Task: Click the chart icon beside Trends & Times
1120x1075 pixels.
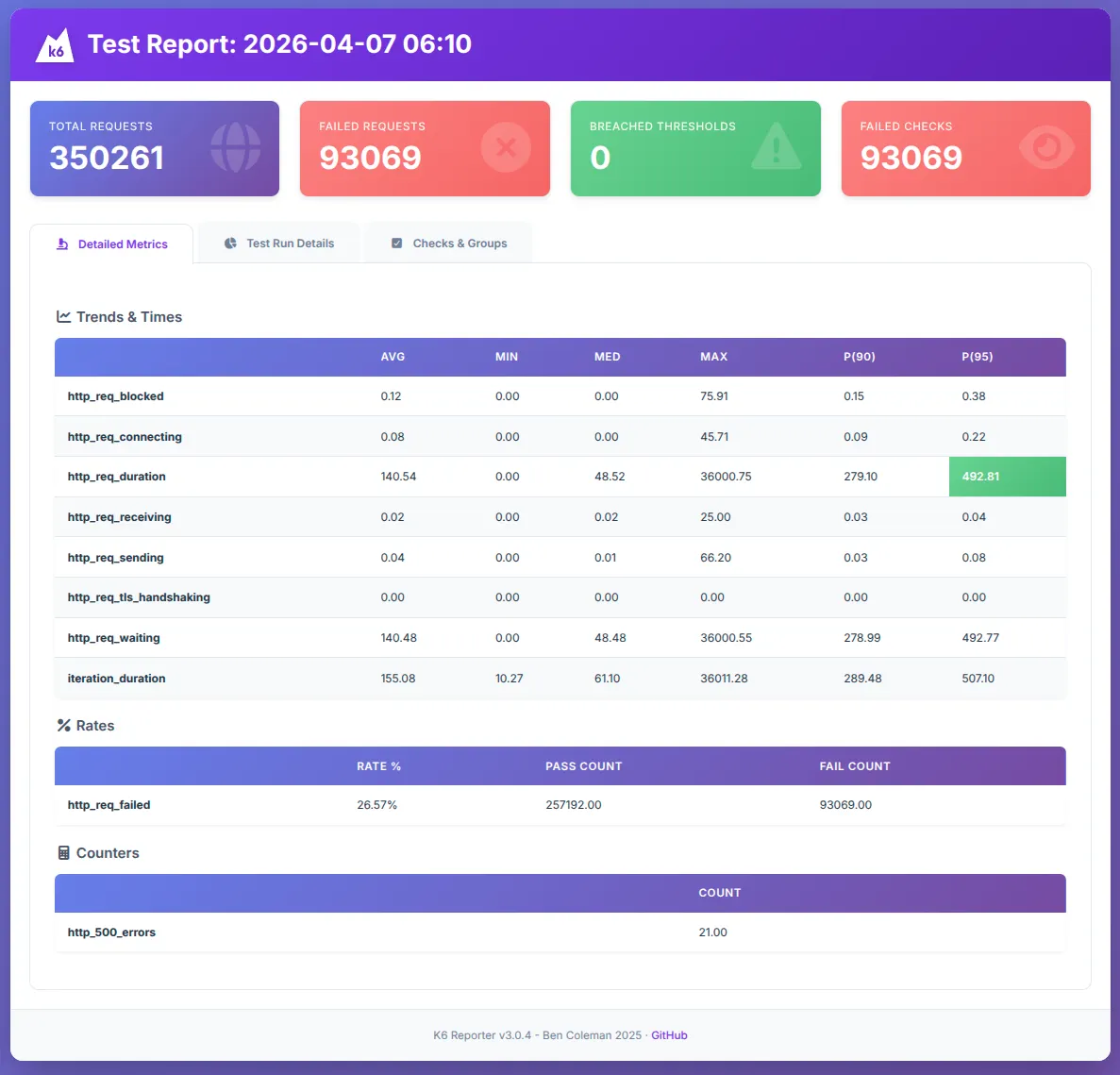Action: 63,316
